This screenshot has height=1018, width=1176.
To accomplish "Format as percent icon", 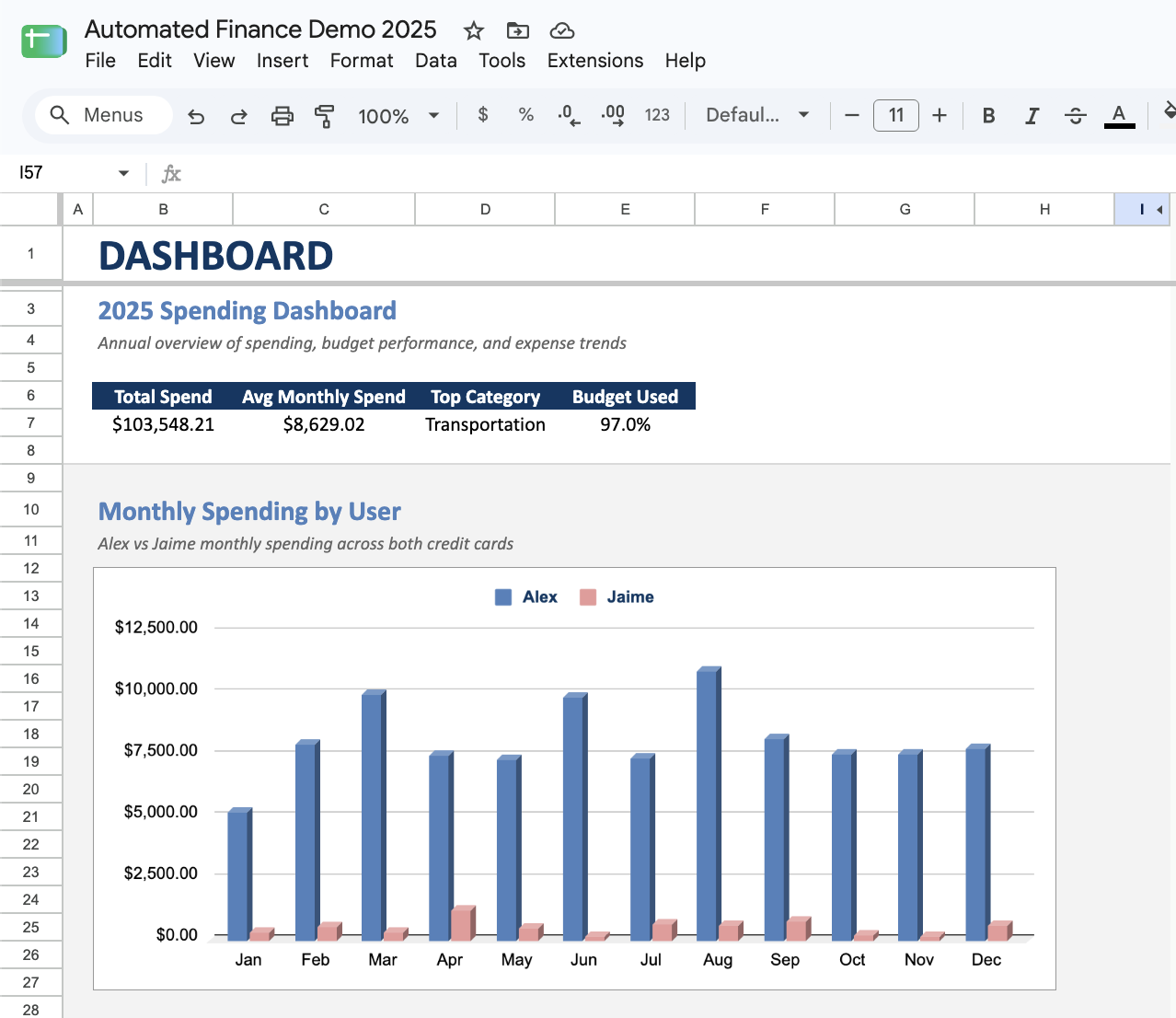I will [526, 115].
